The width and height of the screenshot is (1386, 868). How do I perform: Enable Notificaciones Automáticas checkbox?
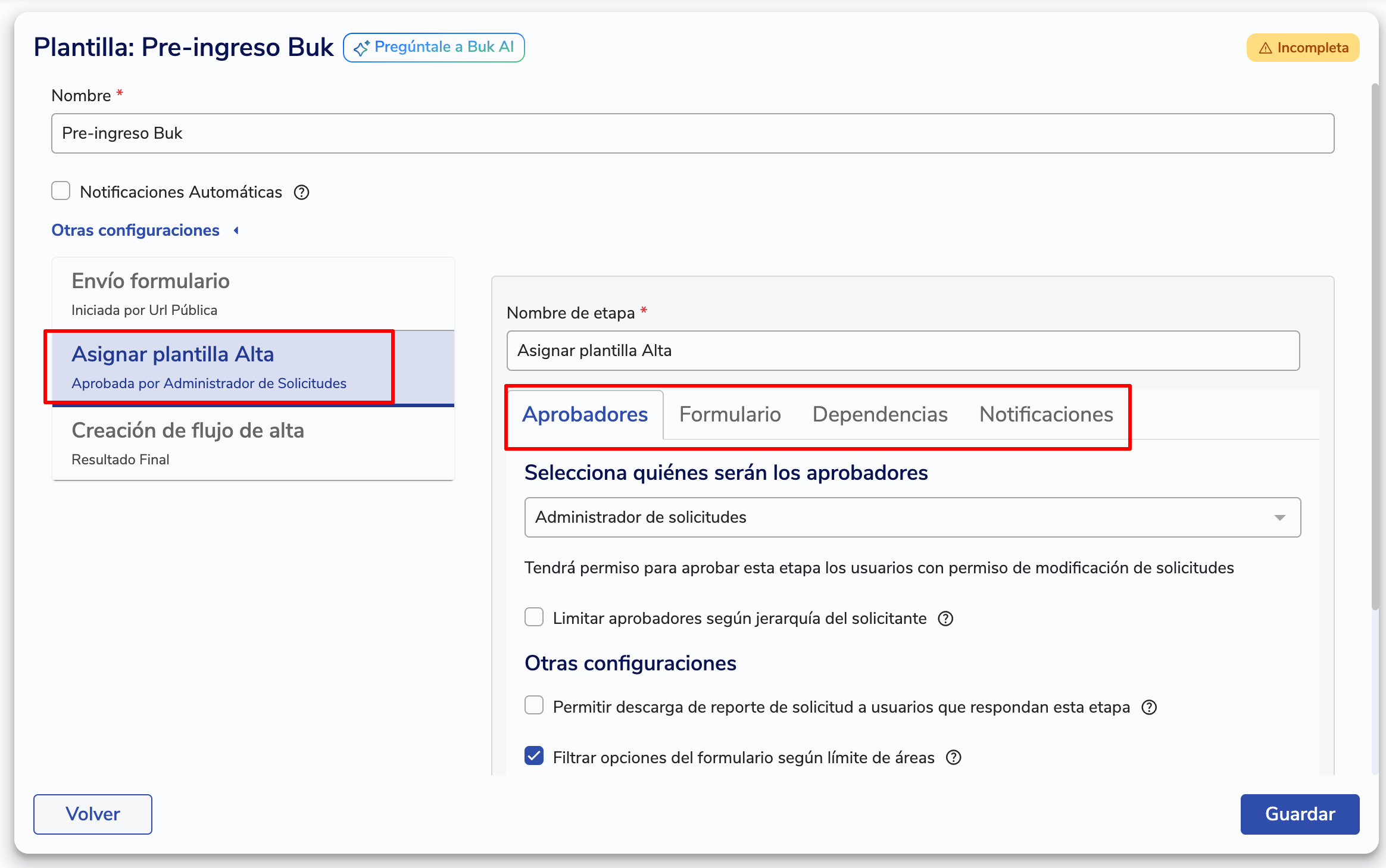(x=61, y=191)
